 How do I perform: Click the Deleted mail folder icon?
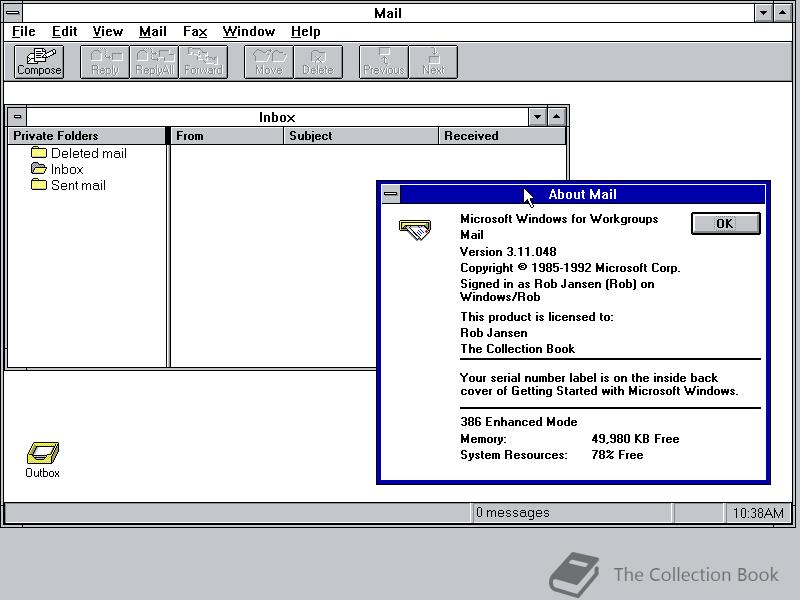39,153
